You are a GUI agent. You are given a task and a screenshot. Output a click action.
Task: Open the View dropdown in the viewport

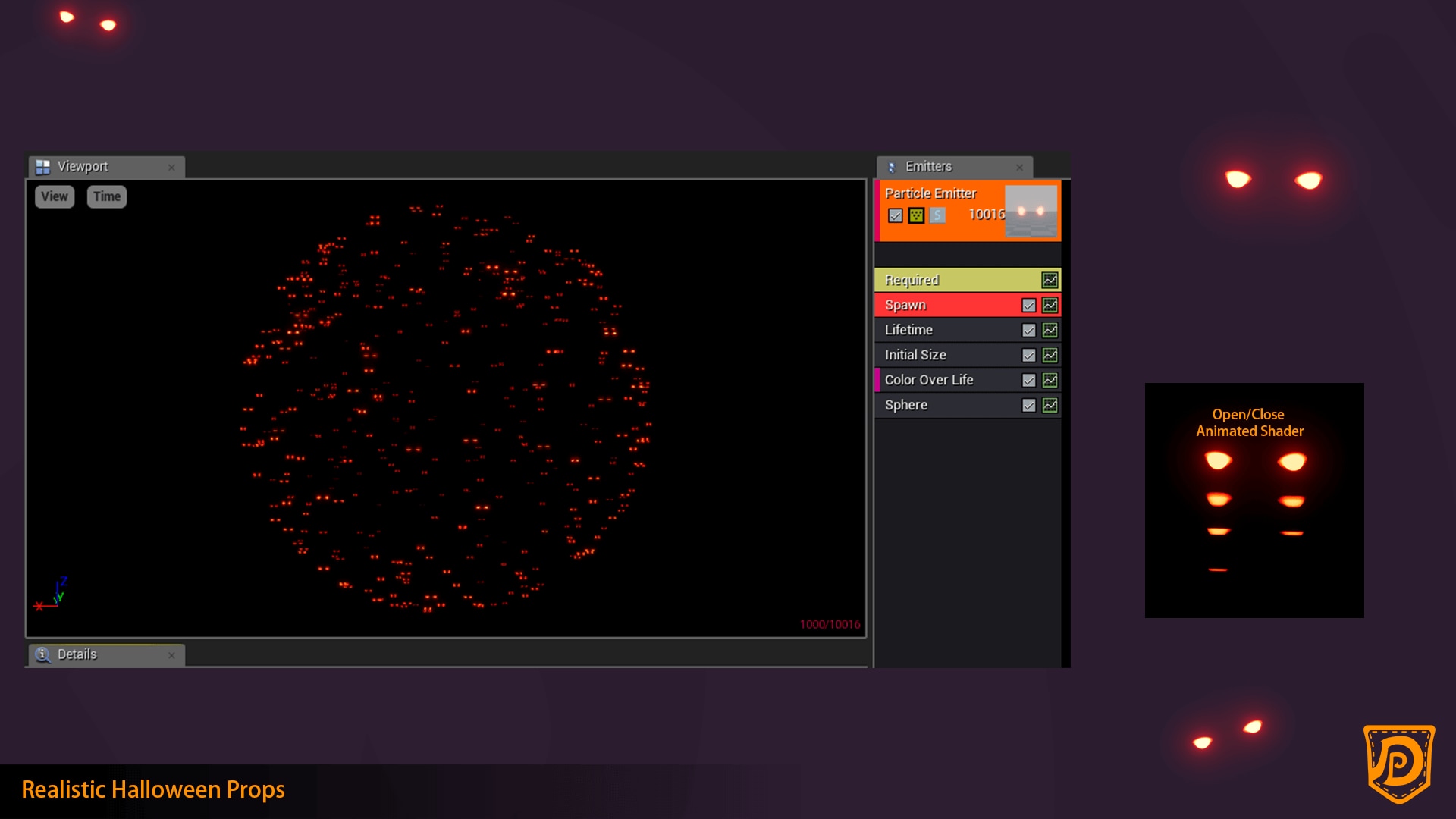tap(55, 196)
